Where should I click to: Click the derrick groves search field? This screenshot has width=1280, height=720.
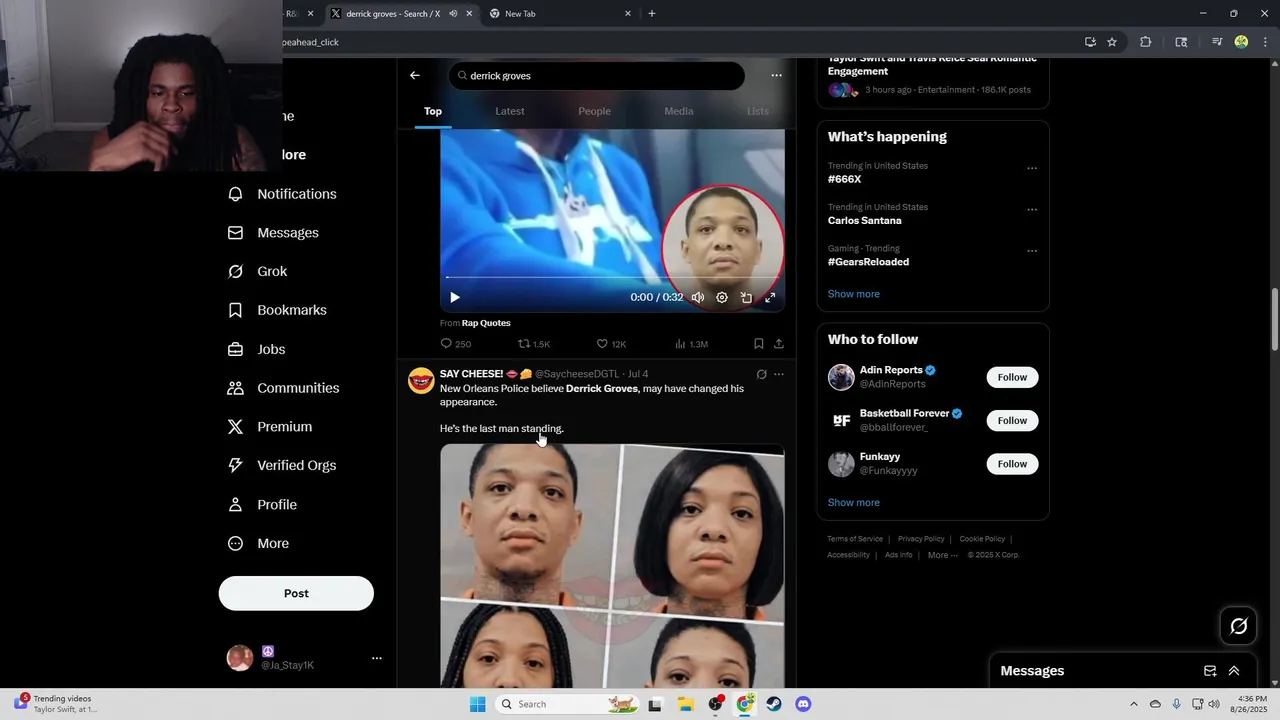click(x=597, y=75)
